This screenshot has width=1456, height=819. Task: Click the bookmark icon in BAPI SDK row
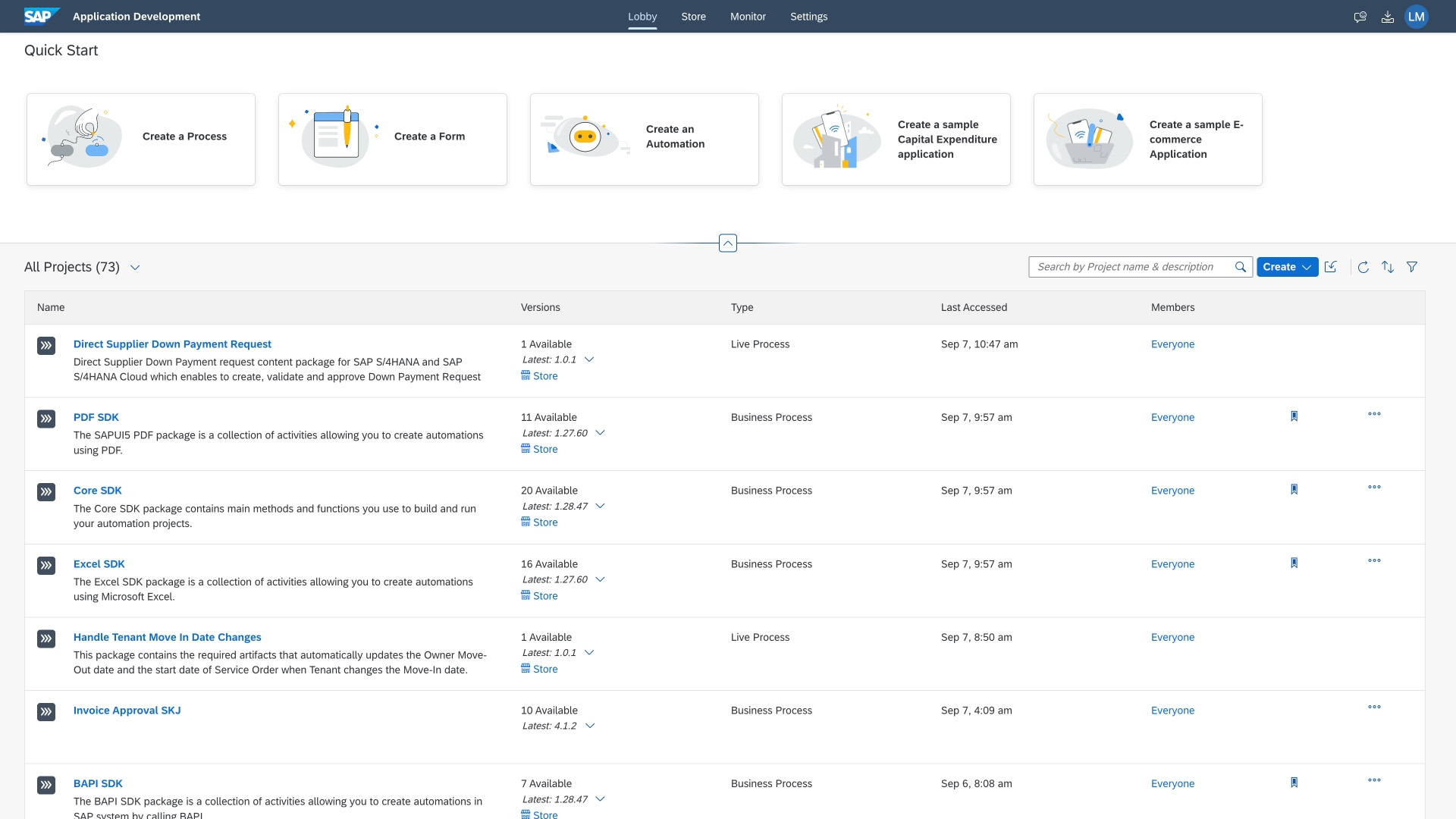coord(1294,783)
